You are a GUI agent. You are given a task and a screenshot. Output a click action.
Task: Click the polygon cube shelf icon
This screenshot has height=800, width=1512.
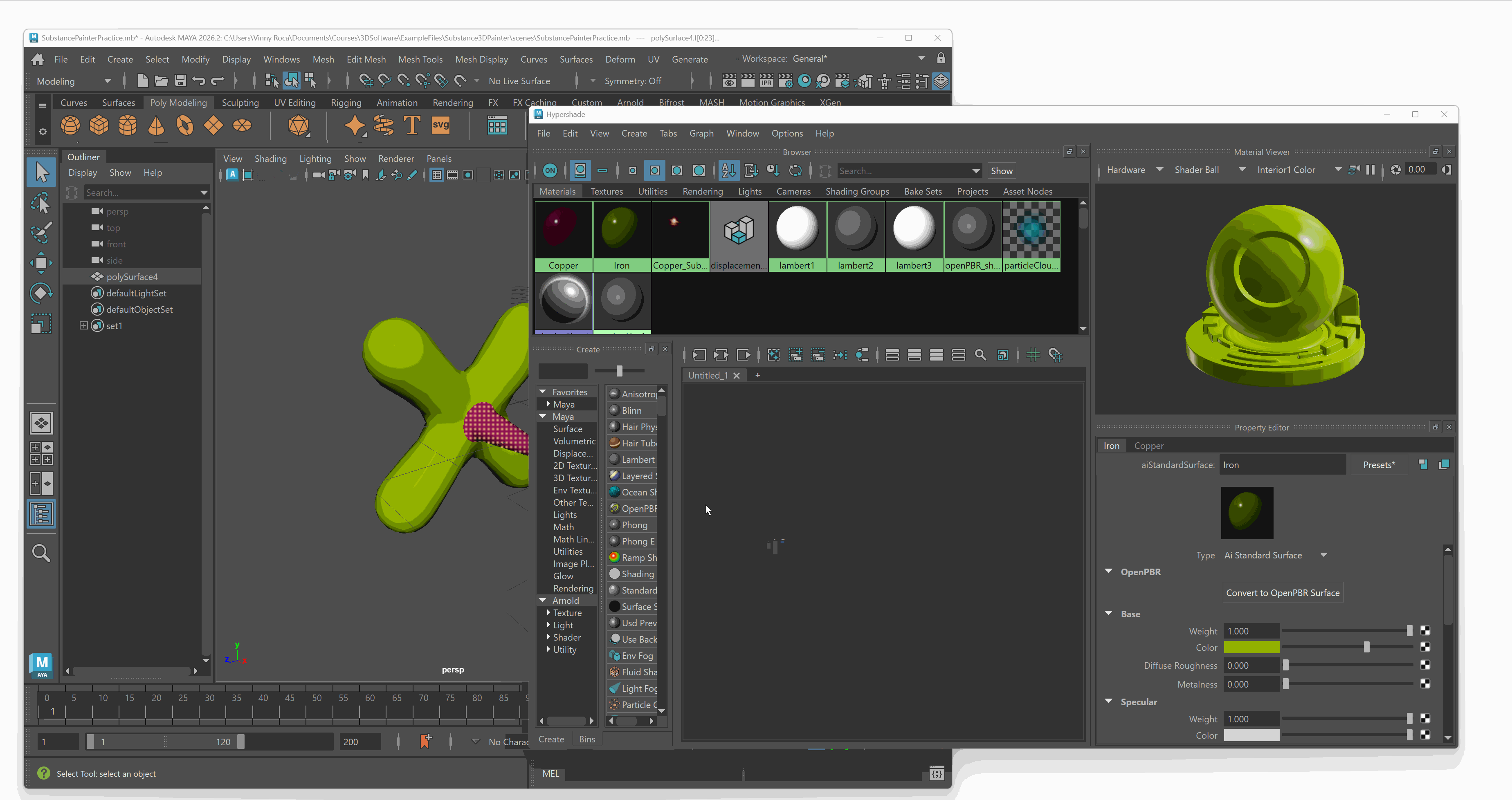coord(99,125)
